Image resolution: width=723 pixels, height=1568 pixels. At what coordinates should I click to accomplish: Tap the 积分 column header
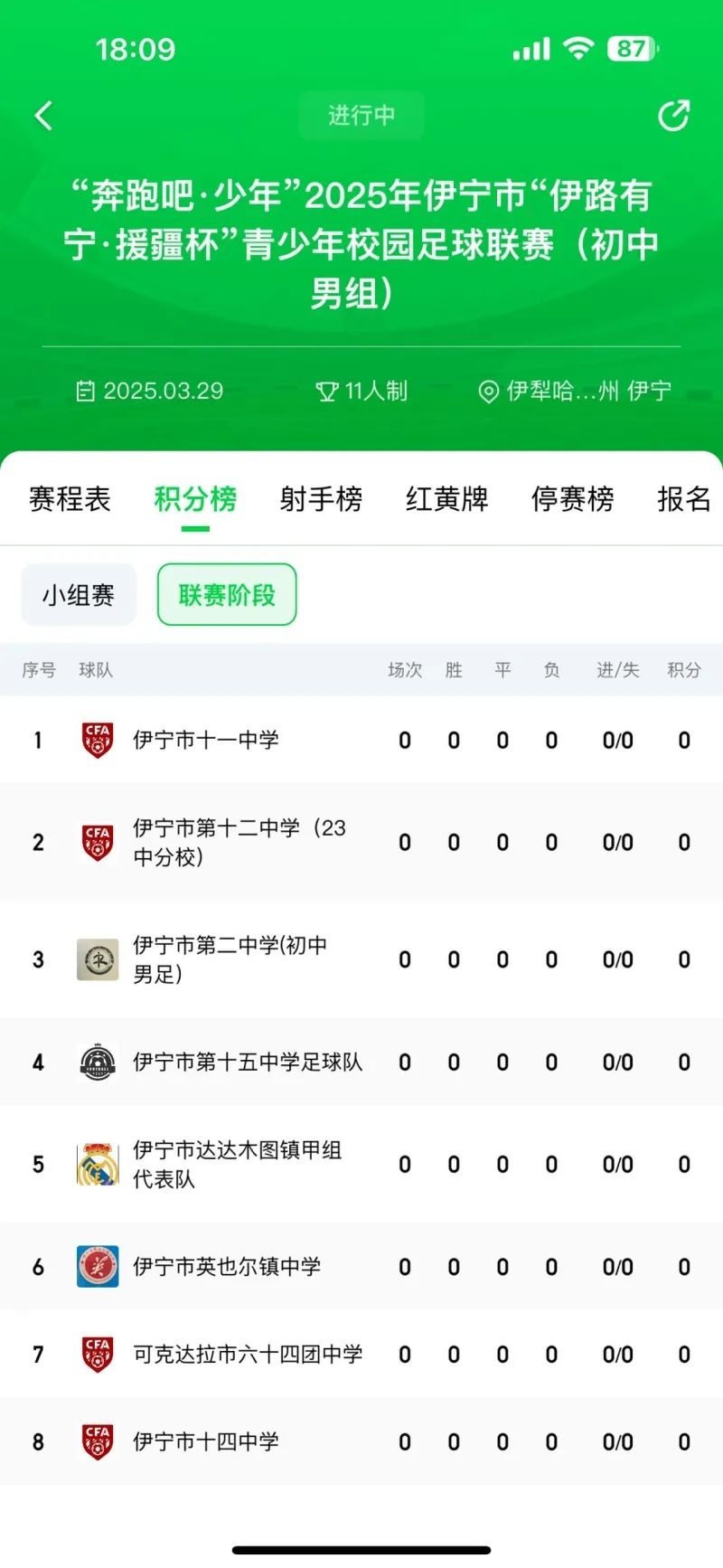[684, 670]
